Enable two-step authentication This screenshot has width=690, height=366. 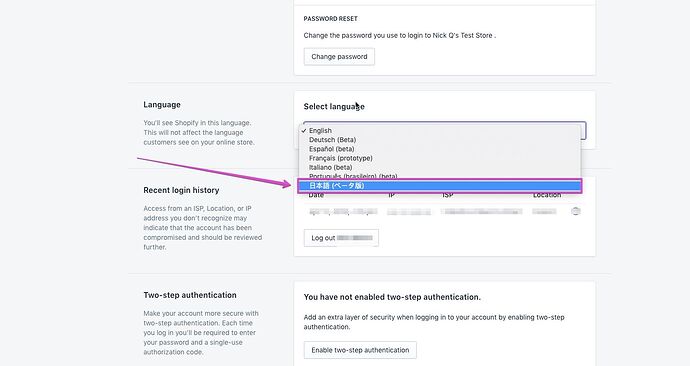pyautogui.click(x=360, y=350)
